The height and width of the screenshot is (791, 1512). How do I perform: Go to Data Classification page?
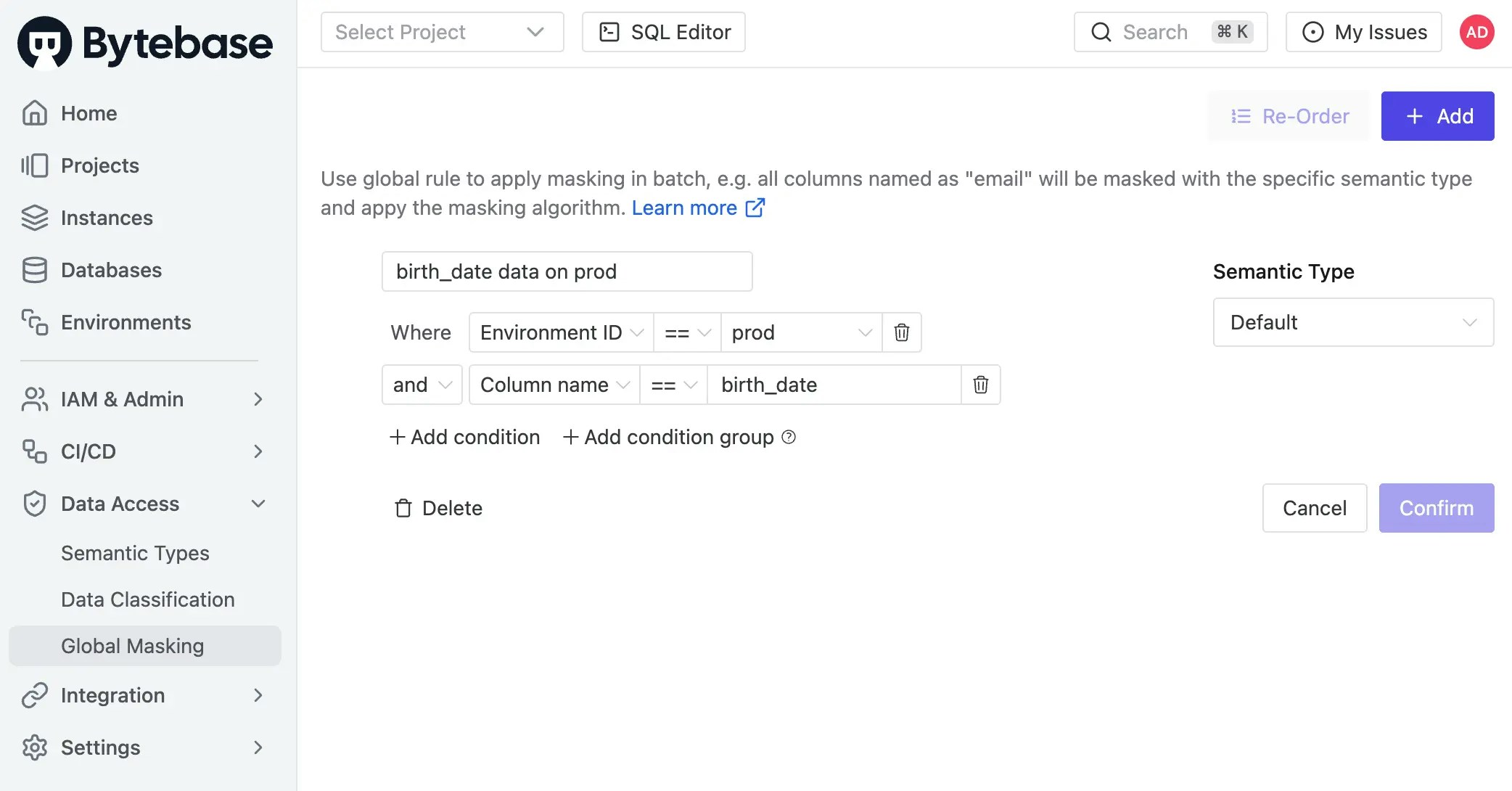point(147,599)
